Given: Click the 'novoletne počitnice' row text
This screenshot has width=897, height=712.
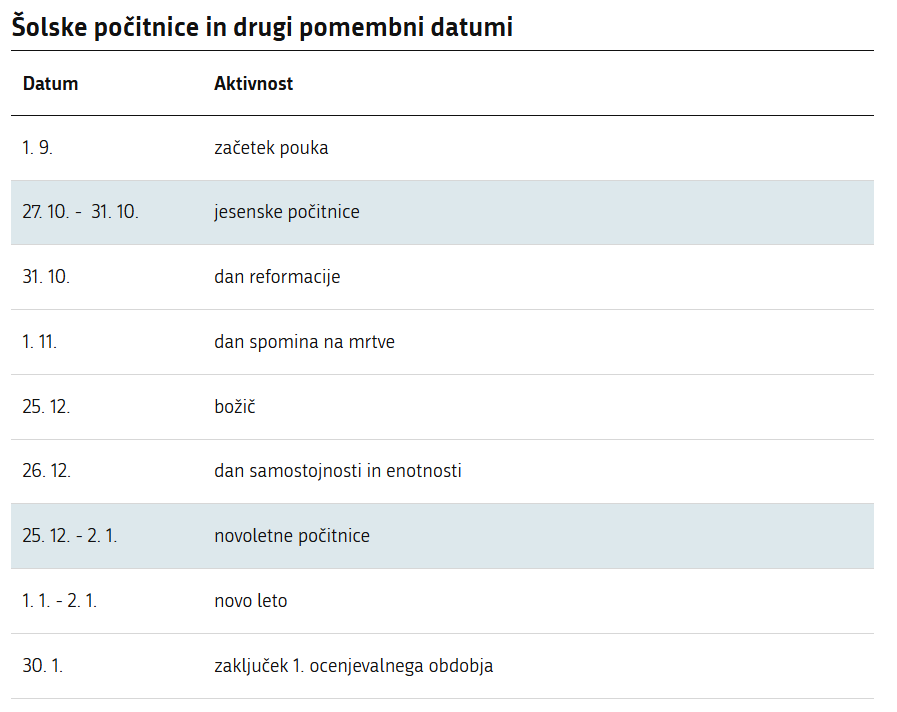Looking at the screenshot, I should click(x=291, y=536).
